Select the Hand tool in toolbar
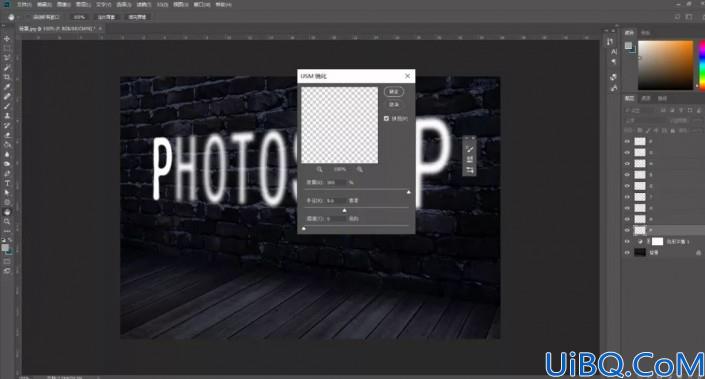 coord(7,212)
